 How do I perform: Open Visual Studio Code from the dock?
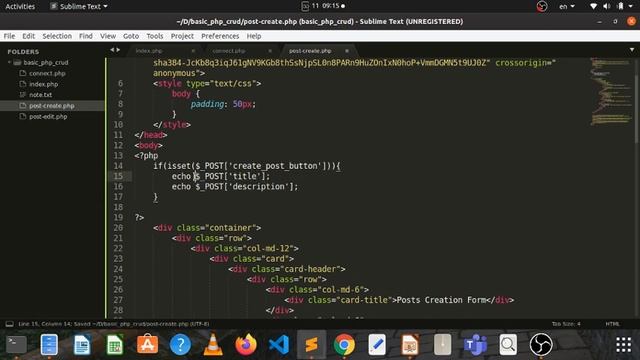(279, 345)
